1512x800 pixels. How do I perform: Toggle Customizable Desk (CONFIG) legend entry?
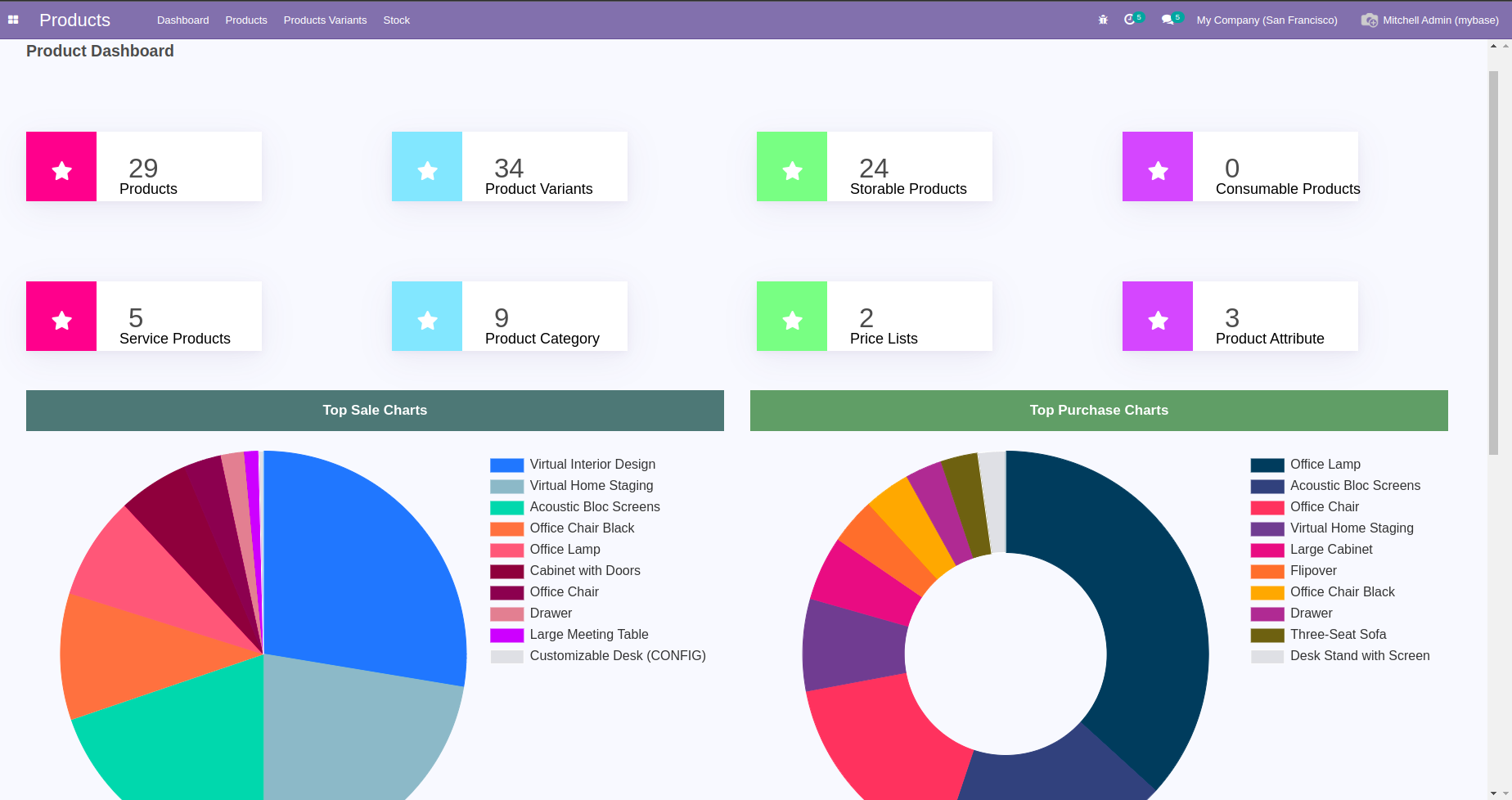598,656
